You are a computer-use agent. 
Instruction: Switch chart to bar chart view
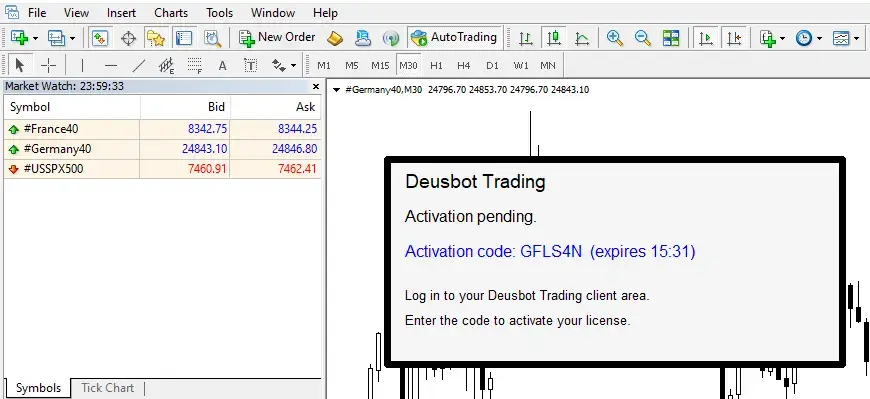point(525,38)
